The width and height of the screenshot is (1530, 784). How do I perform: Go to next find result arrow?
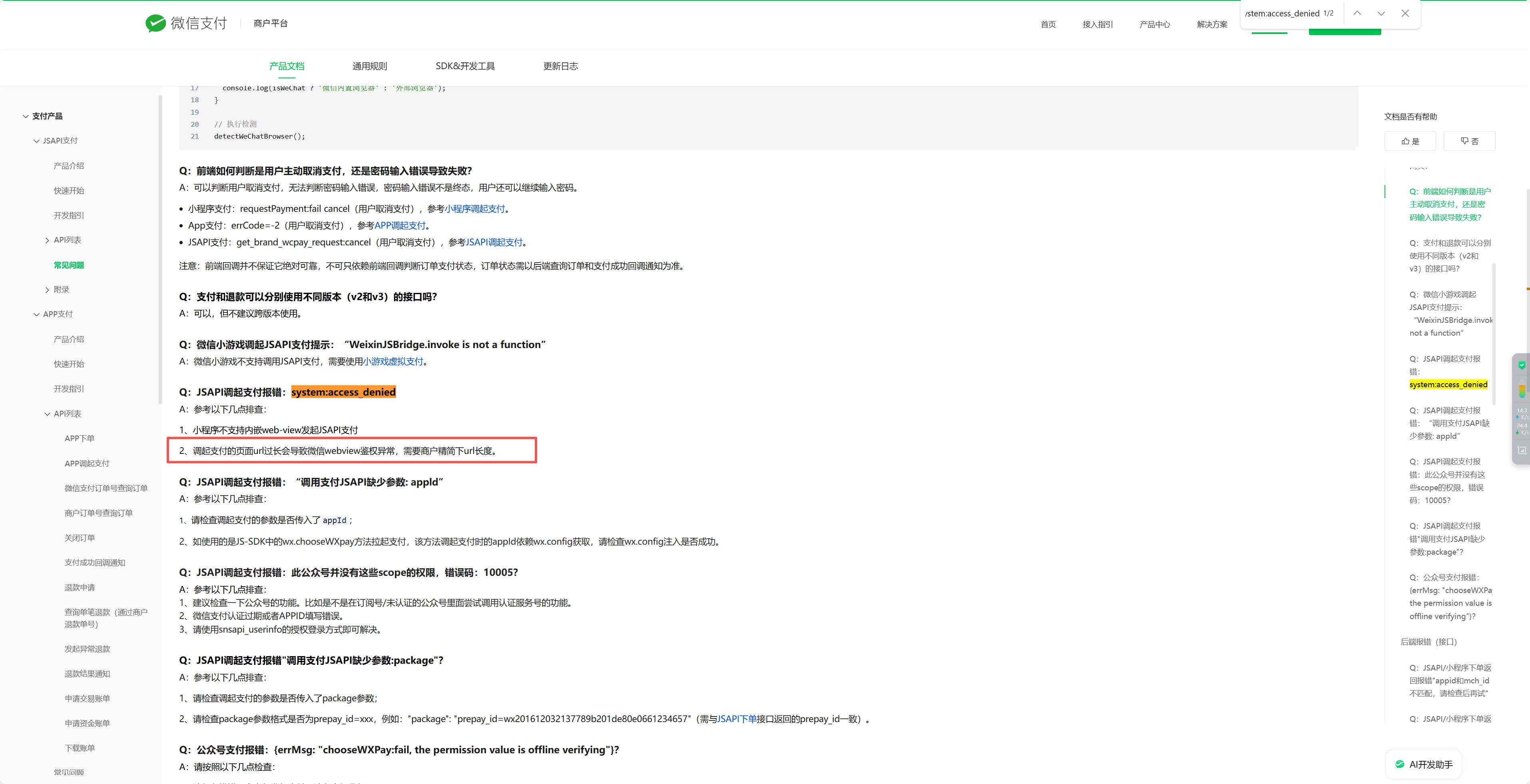click(x=1381, y=13)
